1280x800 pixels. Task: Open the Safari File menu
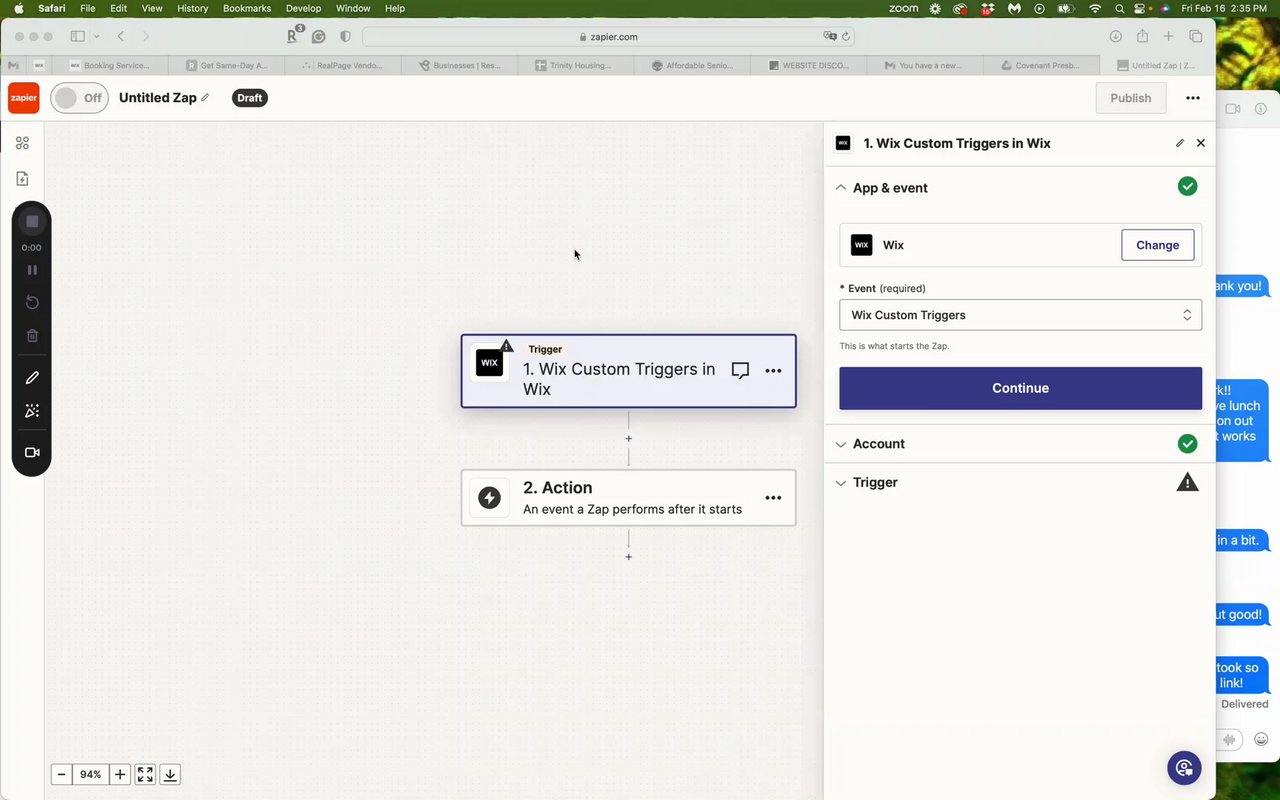88,8
